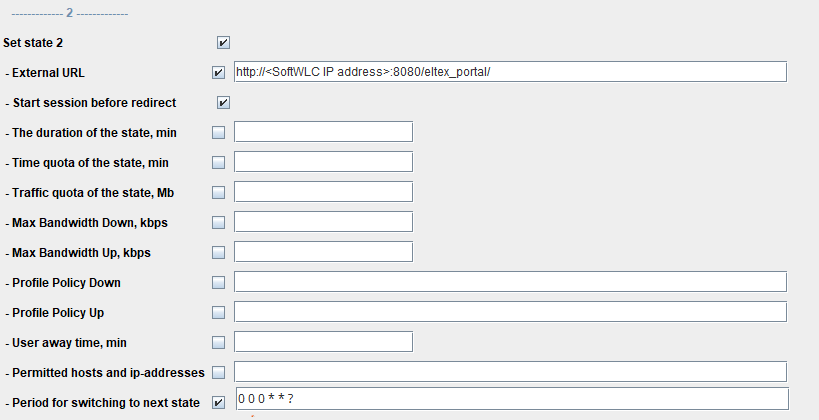Check the Max Bandwidth Down checkbox

[x=219, y=223]
